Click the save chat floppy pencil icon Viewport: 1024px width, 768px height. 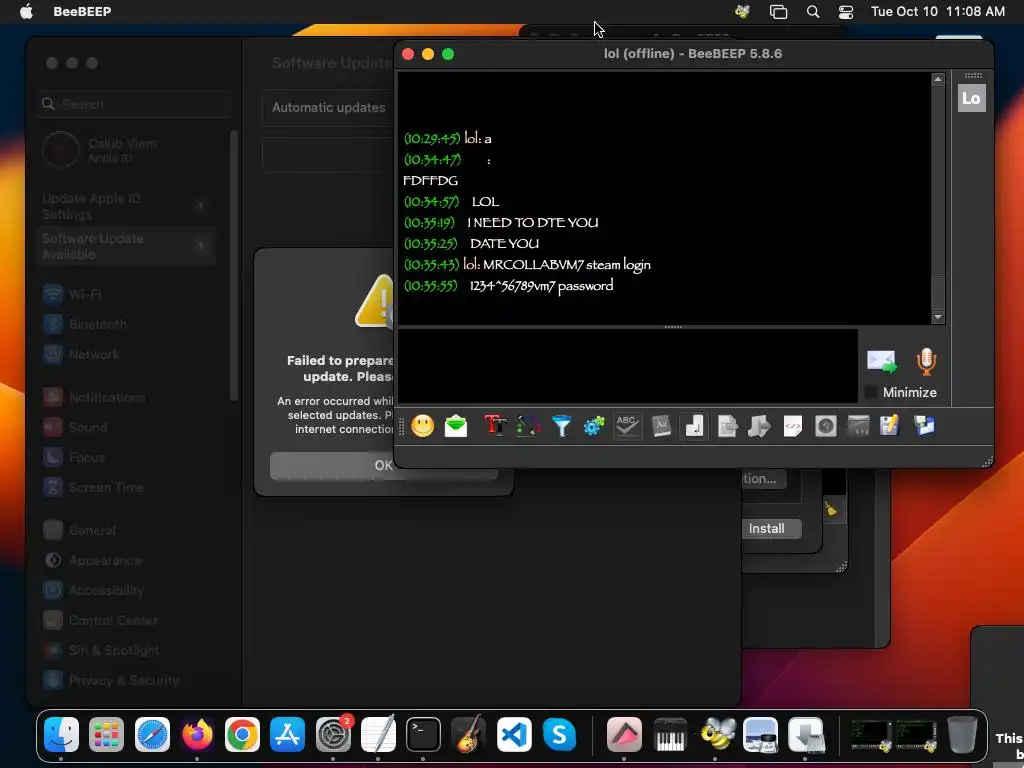tap(890, 426)
